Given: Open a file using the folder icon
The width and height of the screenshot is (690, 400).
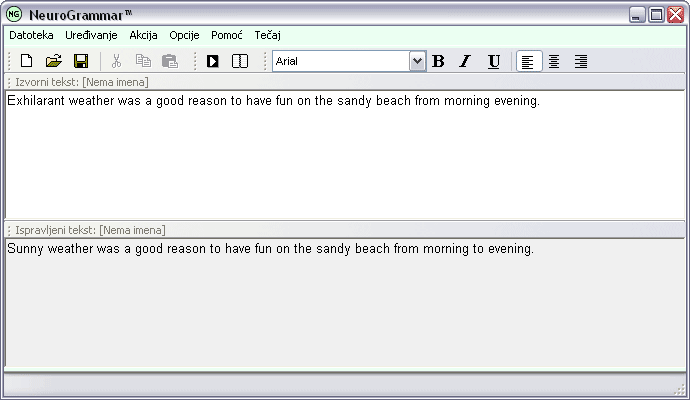Looking at the screenshot, I should [54, 61].
